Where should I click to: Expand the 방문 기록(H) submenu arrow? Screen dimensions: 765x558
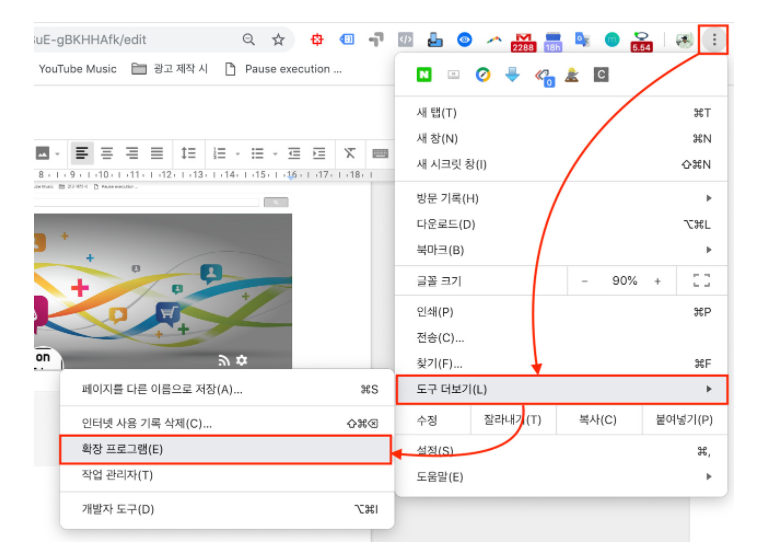pos(709,198)
